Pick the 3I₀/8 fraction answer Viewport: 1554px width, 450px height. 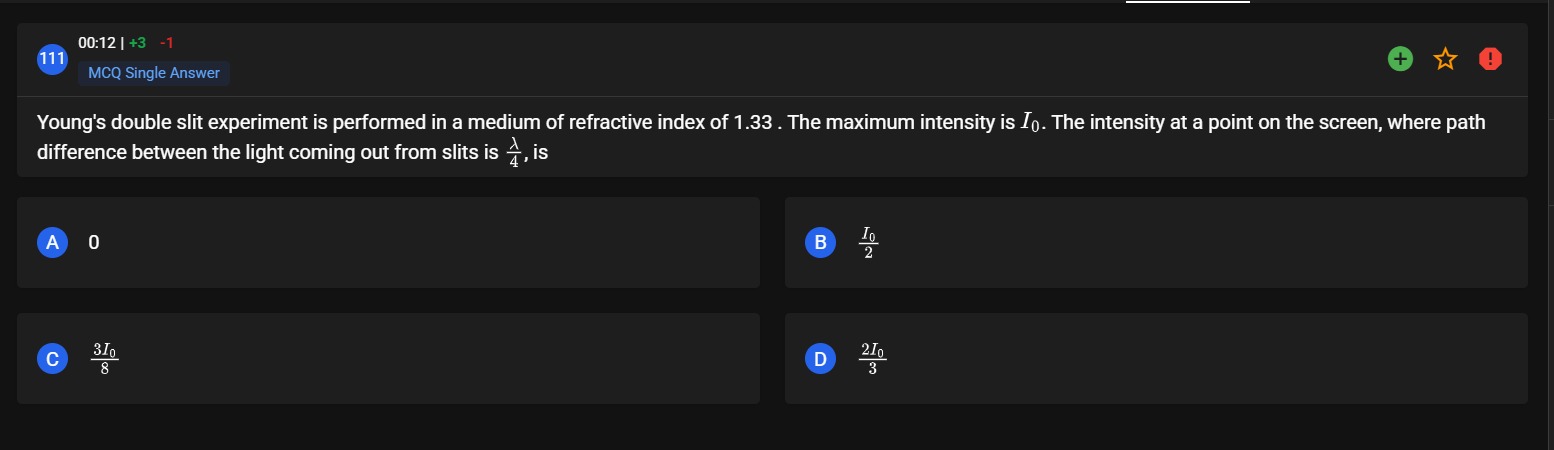point(105,358)
